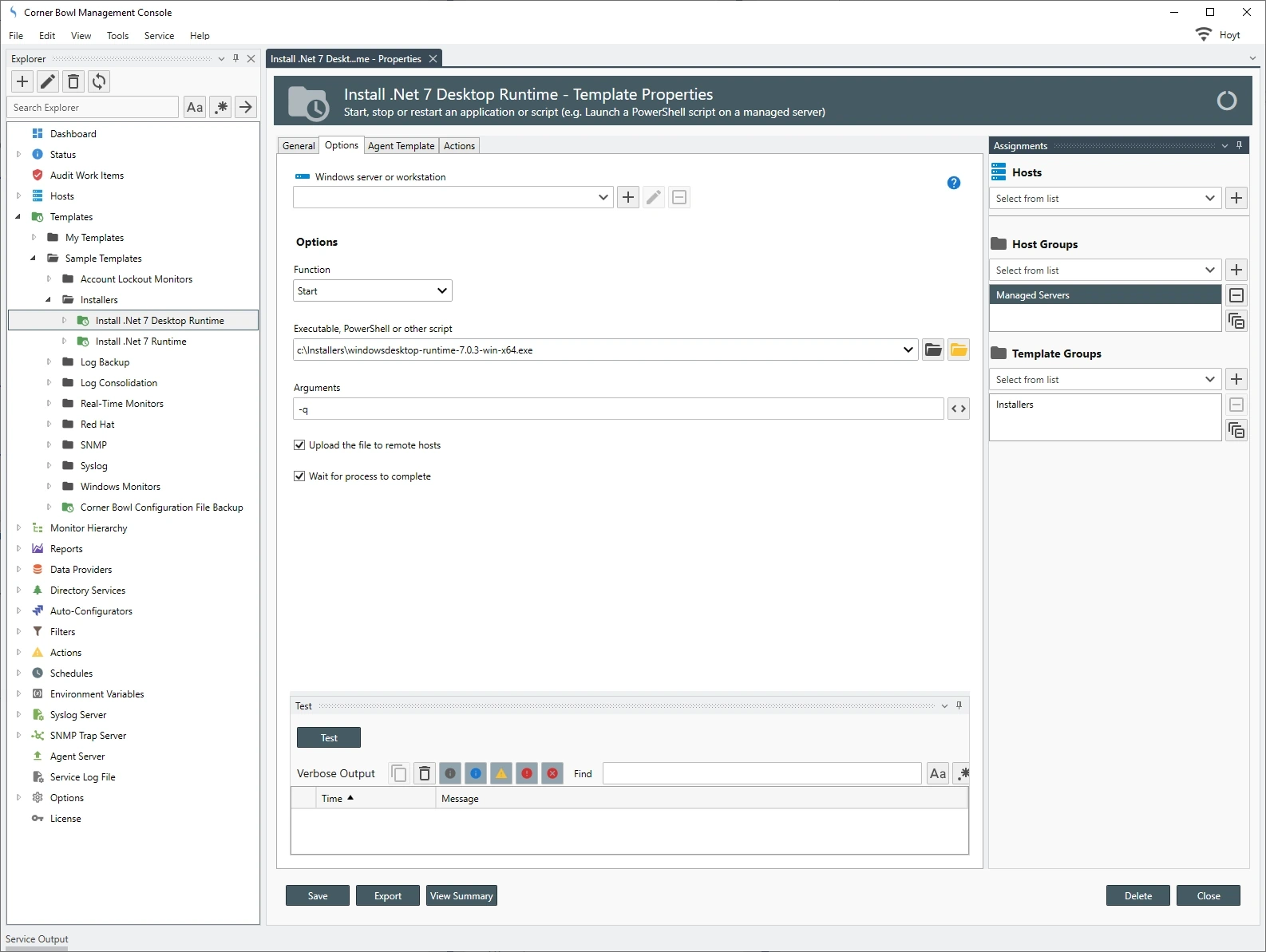Remove Managed Servers with minus icon
The image size is (1266, 952).
(1236, 295)
